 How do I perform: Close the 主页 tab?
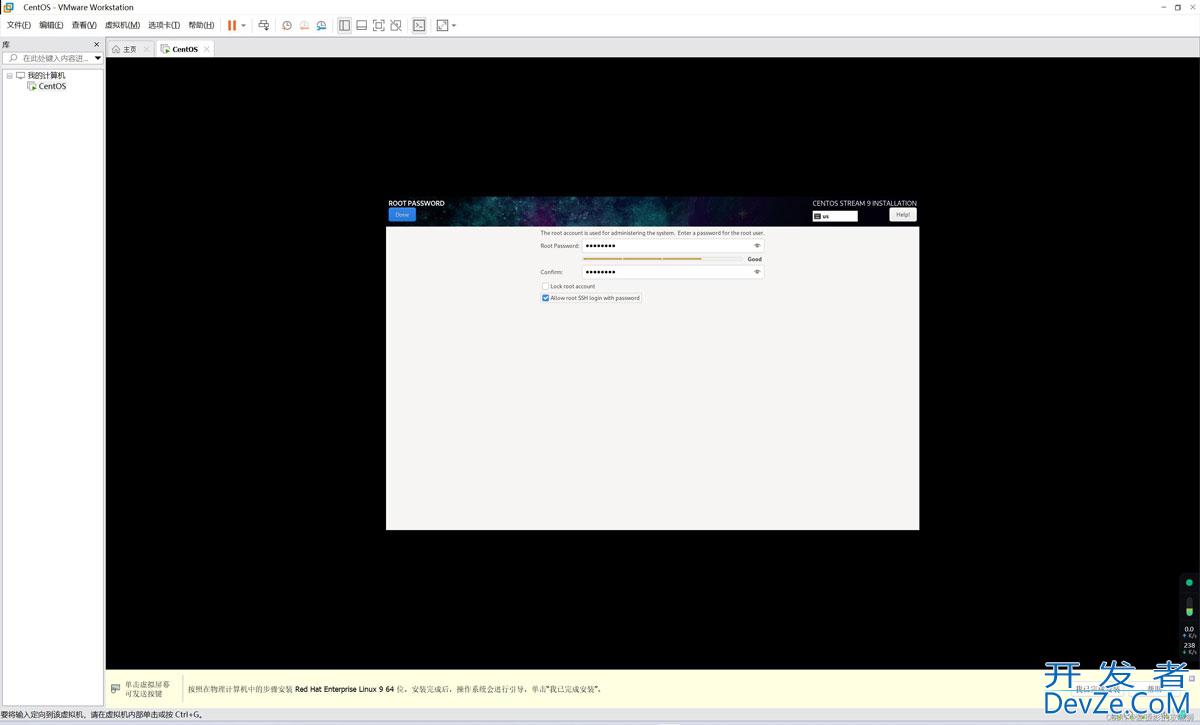[146, 49]
